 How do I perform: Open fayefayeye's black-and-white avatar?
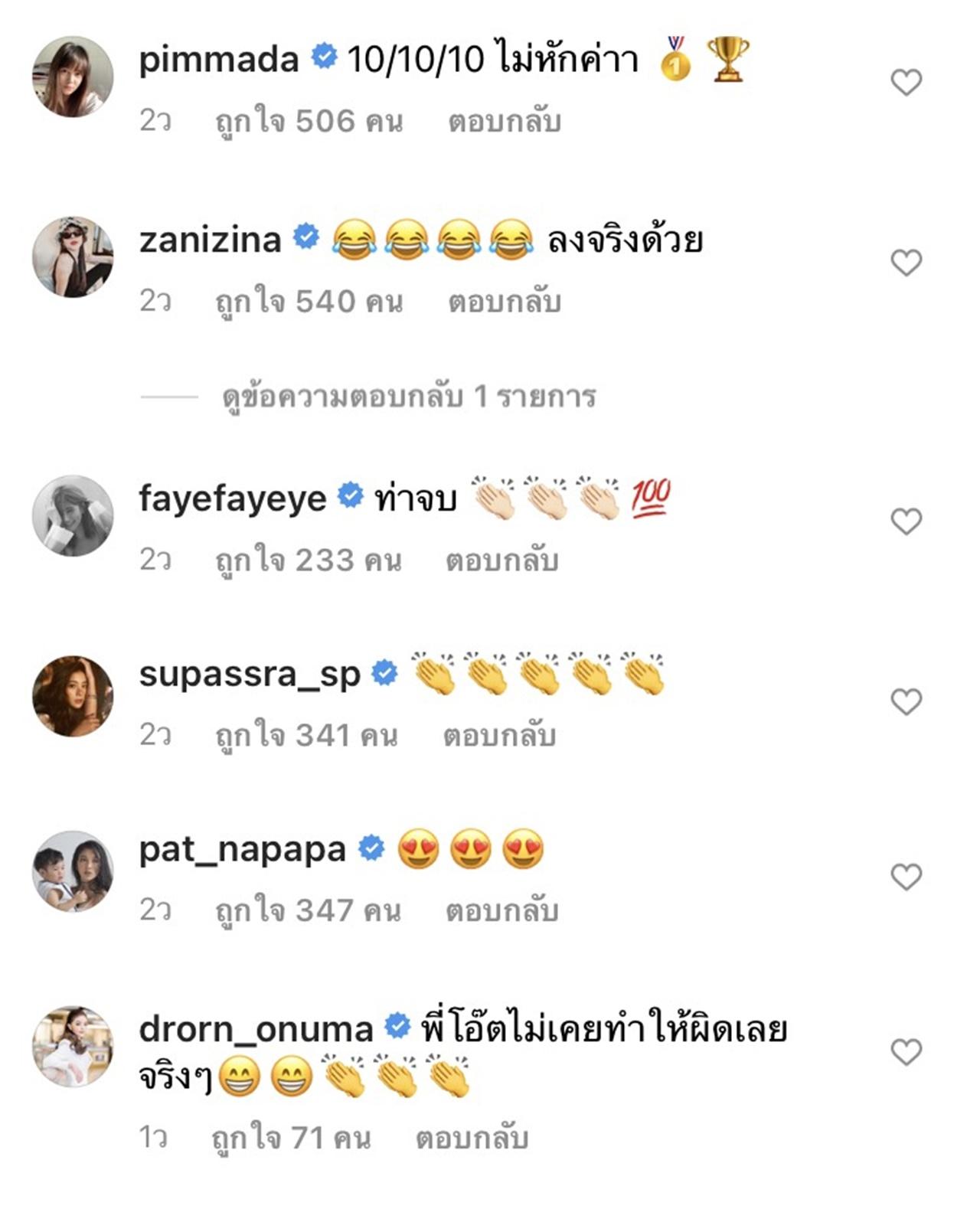tap(73, 515)
